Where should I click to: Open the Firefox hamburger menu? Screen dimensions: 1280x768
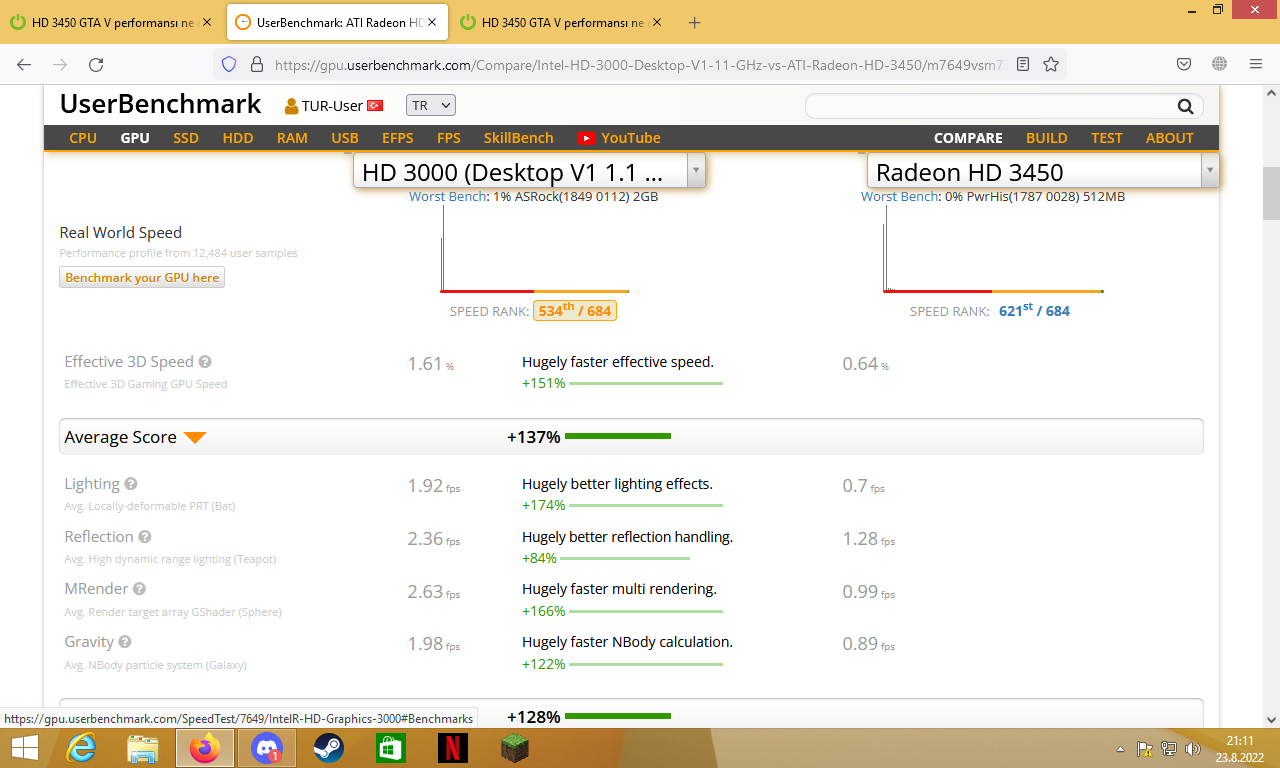[x=1256, y=64]
